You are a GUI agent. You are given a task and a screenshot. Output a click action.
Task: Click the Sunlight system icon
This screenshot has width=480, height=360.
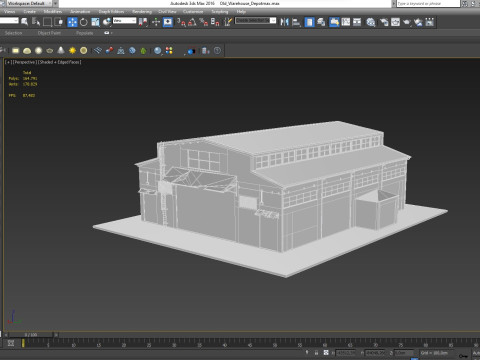72,51
